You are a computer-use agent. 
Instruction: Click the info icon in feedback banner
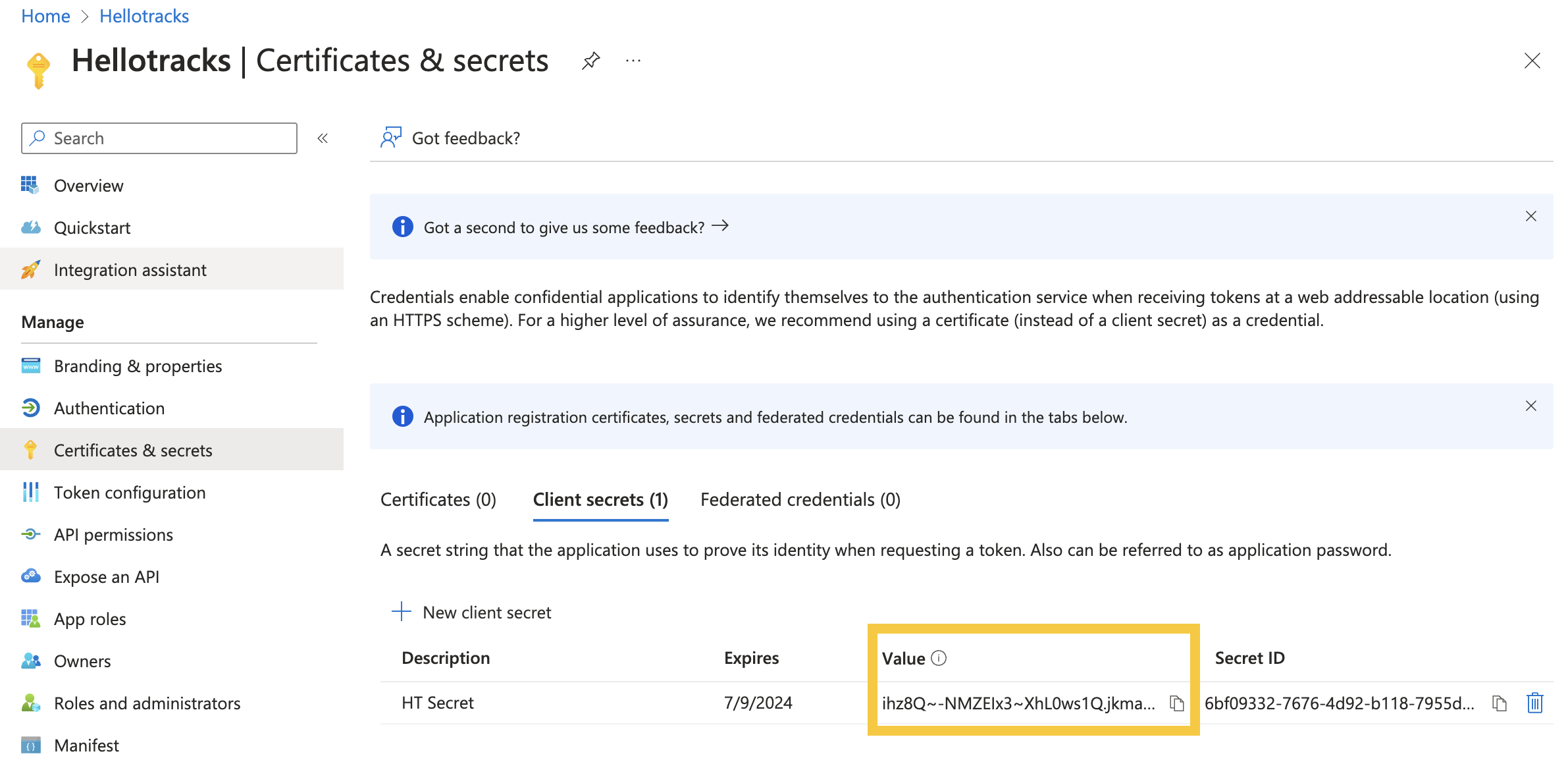402,227
